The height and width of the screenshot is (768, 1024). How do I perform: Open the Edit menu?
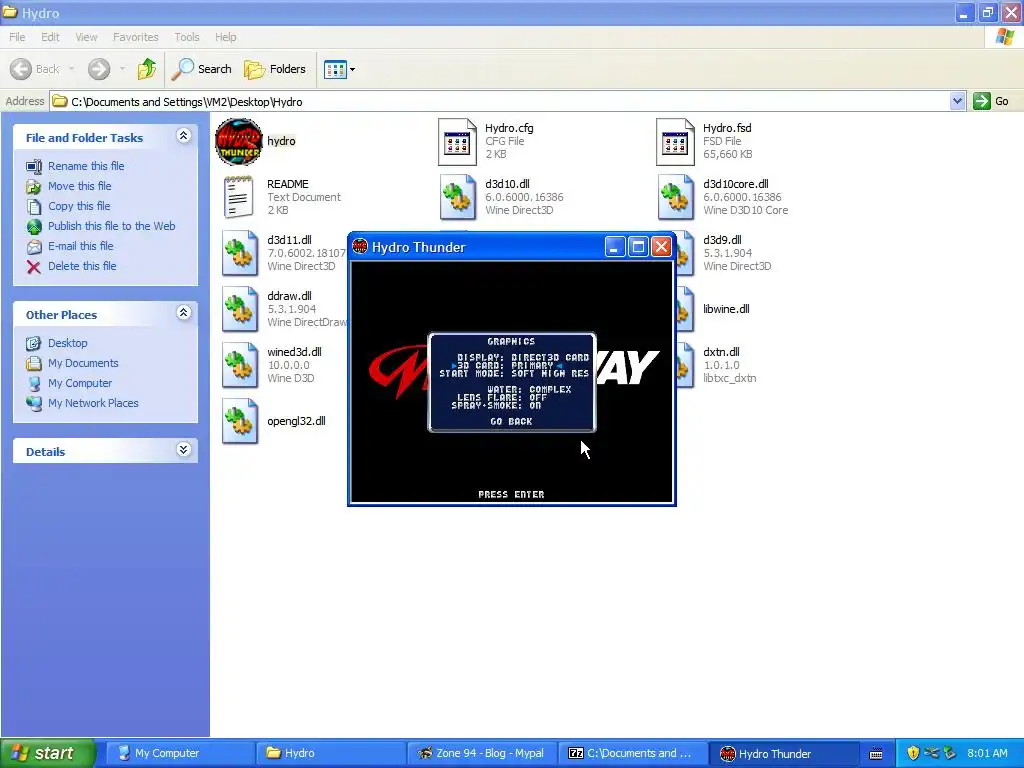pyautogui.click(x=50, y=37)
